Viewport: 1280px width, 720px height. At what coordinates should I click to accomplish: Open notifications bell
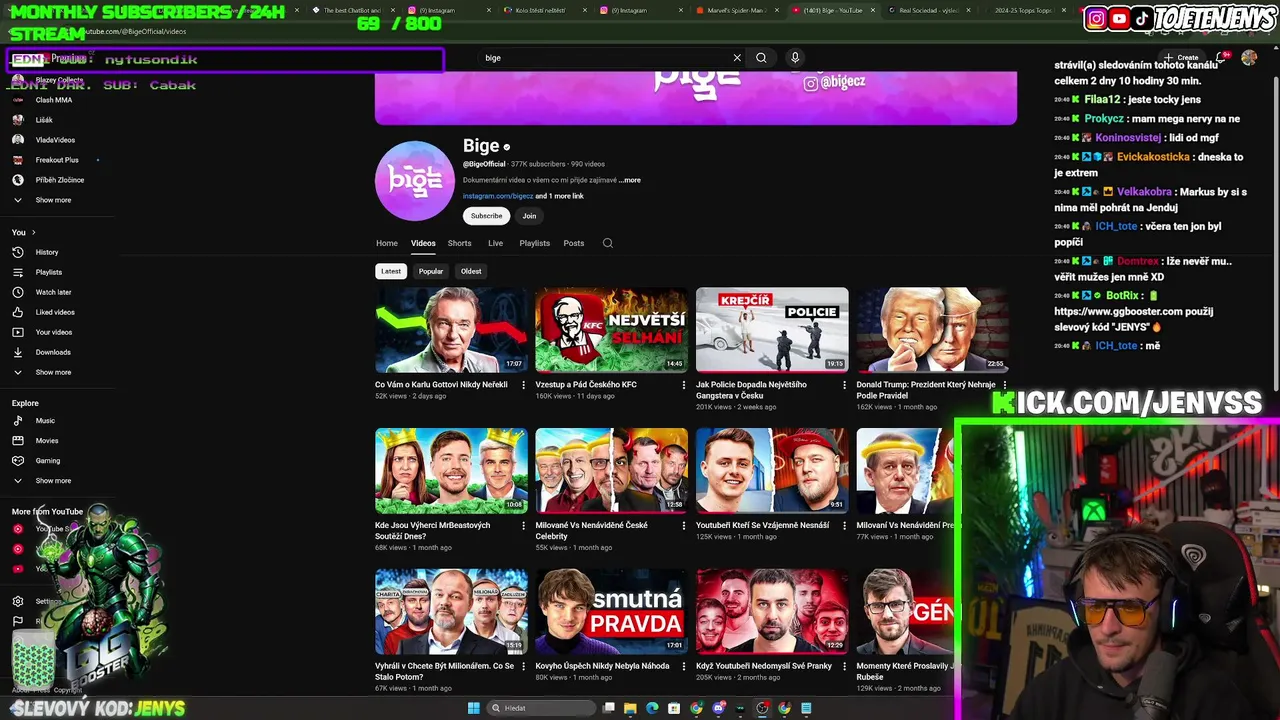click(1221, 57)
